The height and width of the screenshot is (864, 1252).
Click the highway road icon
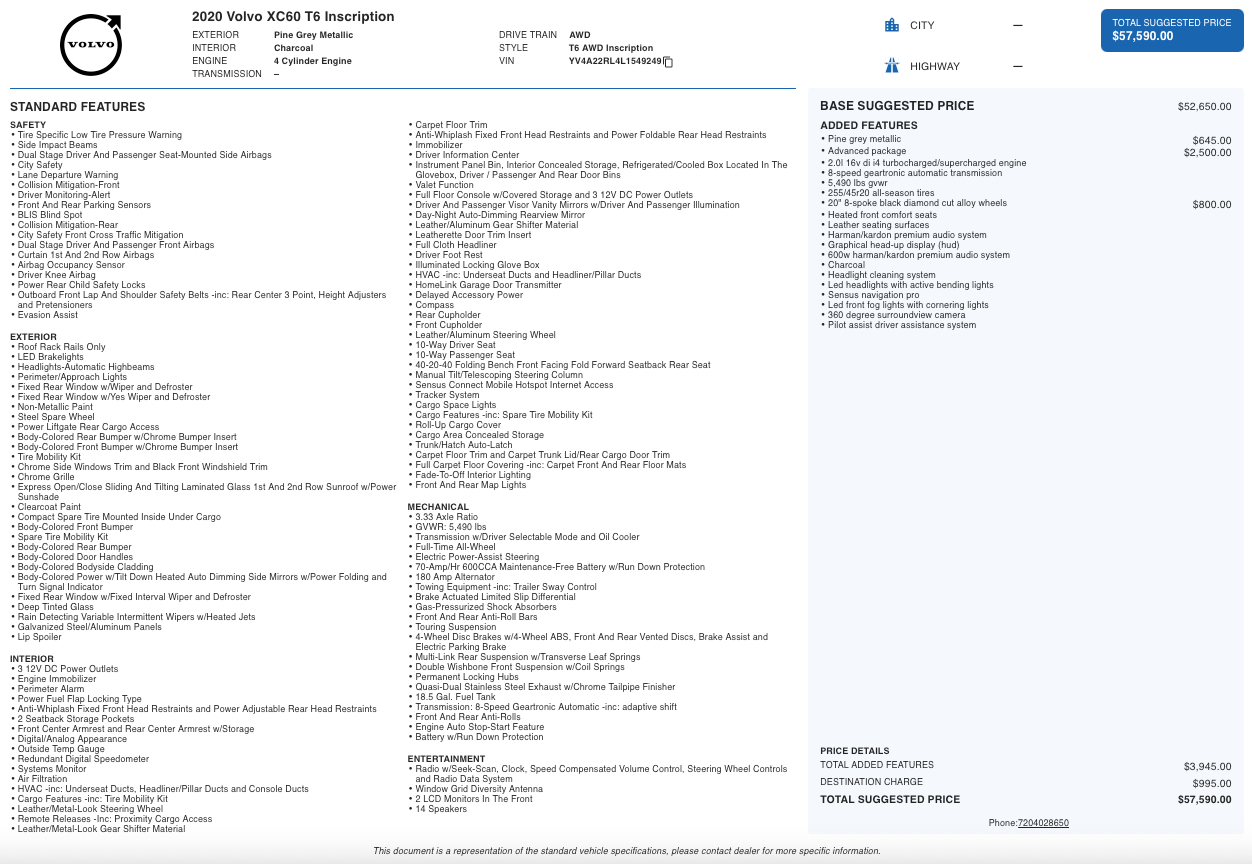892,66
